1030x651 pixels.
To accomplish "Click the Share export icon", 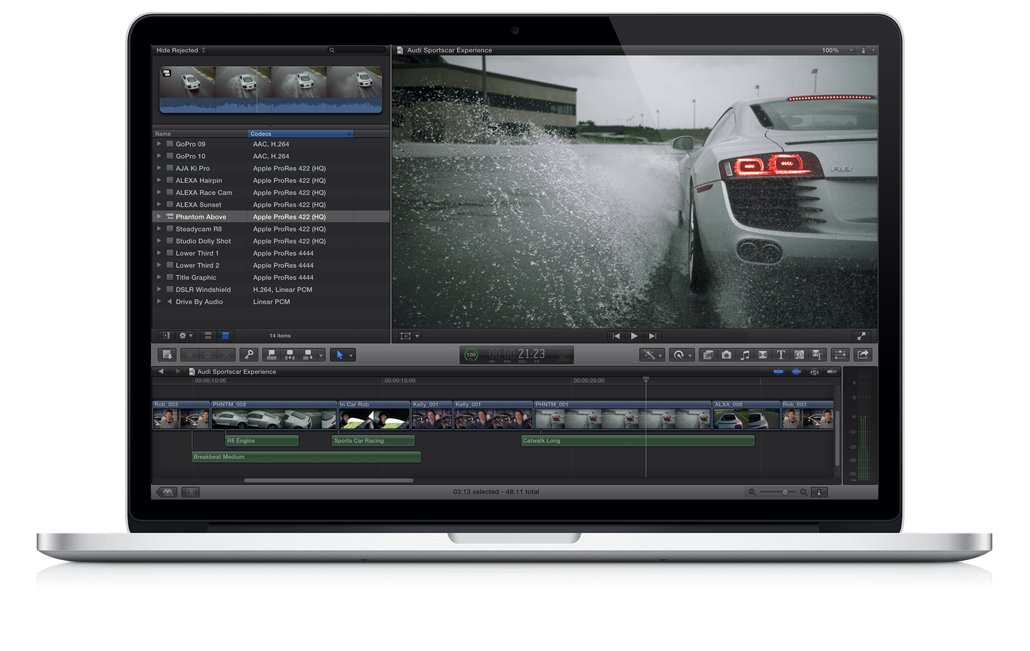I will click(x=863, y=355).
